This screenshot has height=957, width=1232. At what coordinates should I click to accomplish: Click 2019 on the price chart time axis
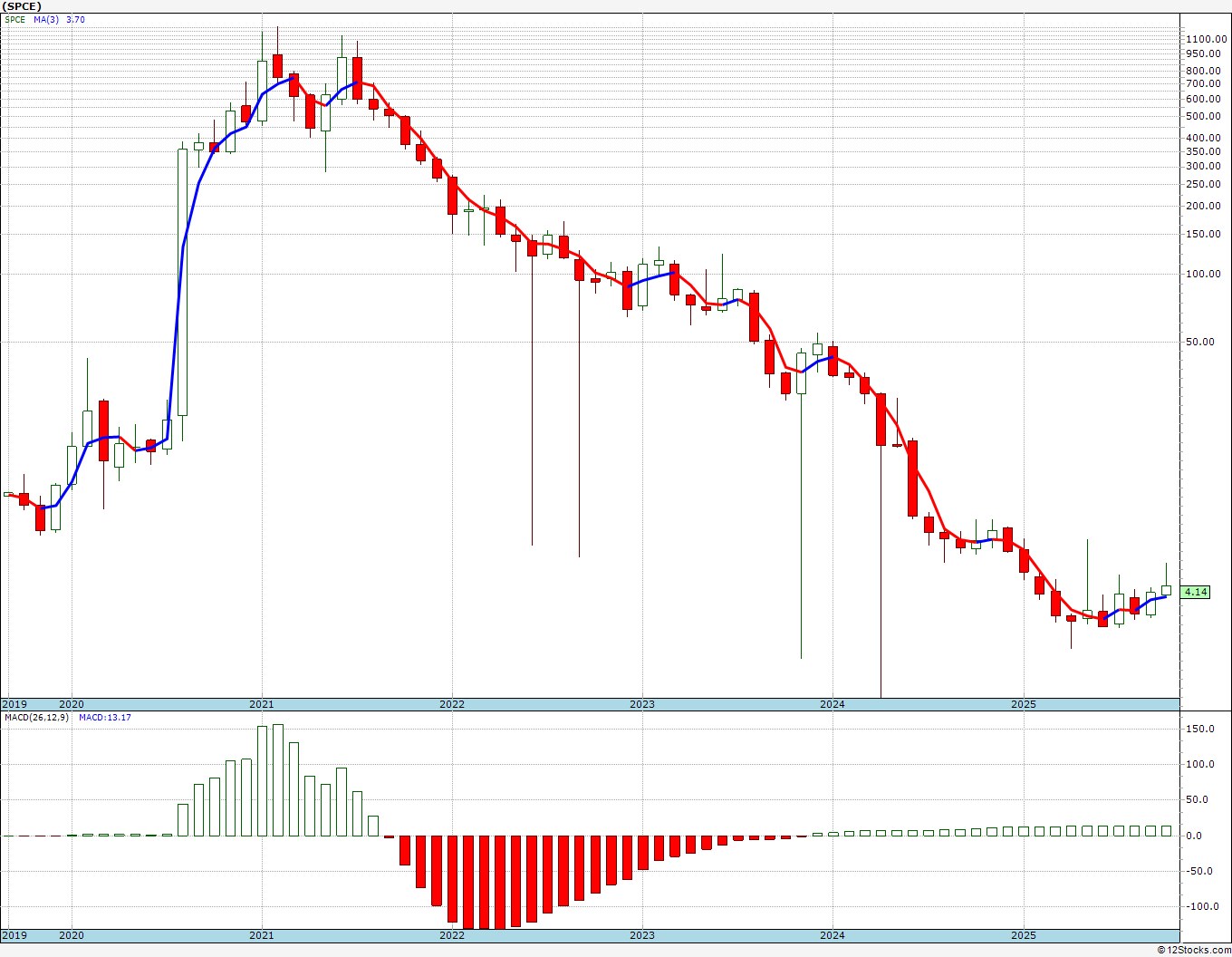[x=14, y=704]
